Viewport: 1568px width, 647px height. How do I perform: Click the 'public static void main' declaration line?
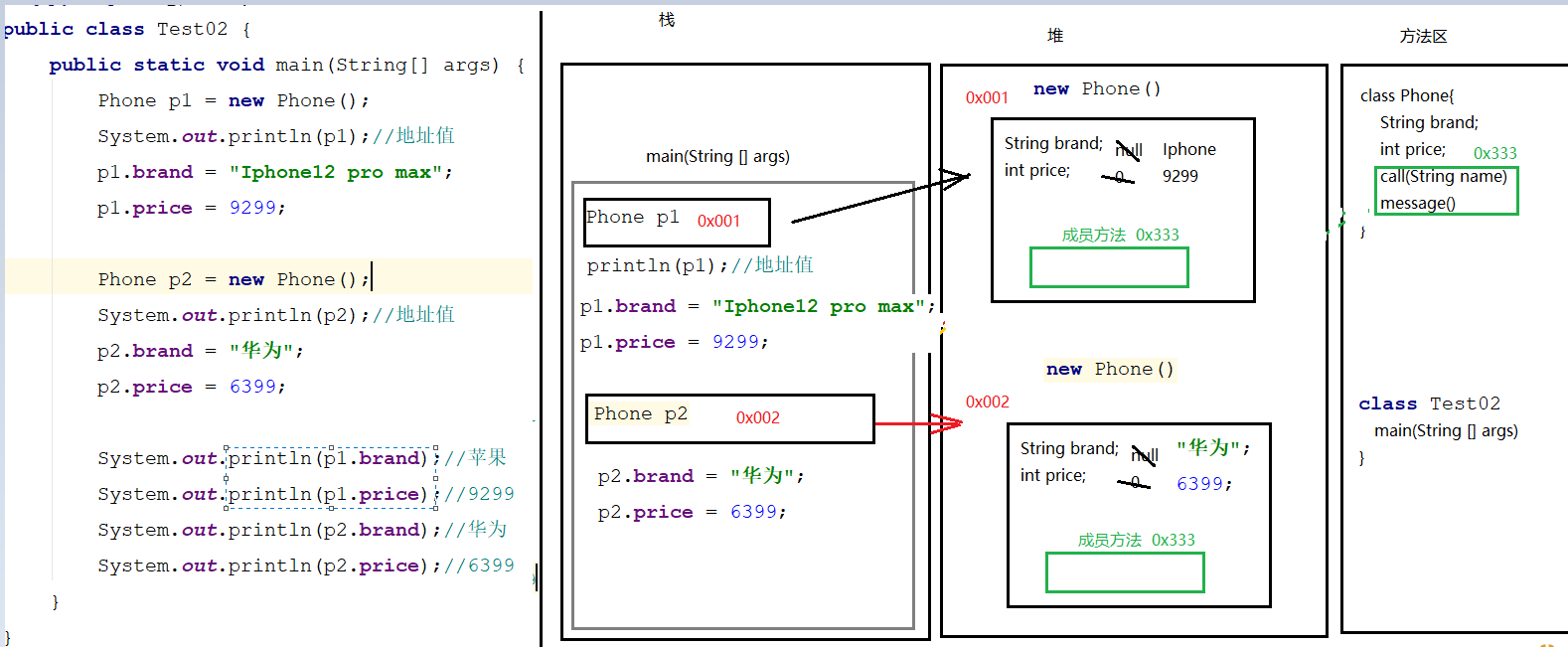(287, 66)
